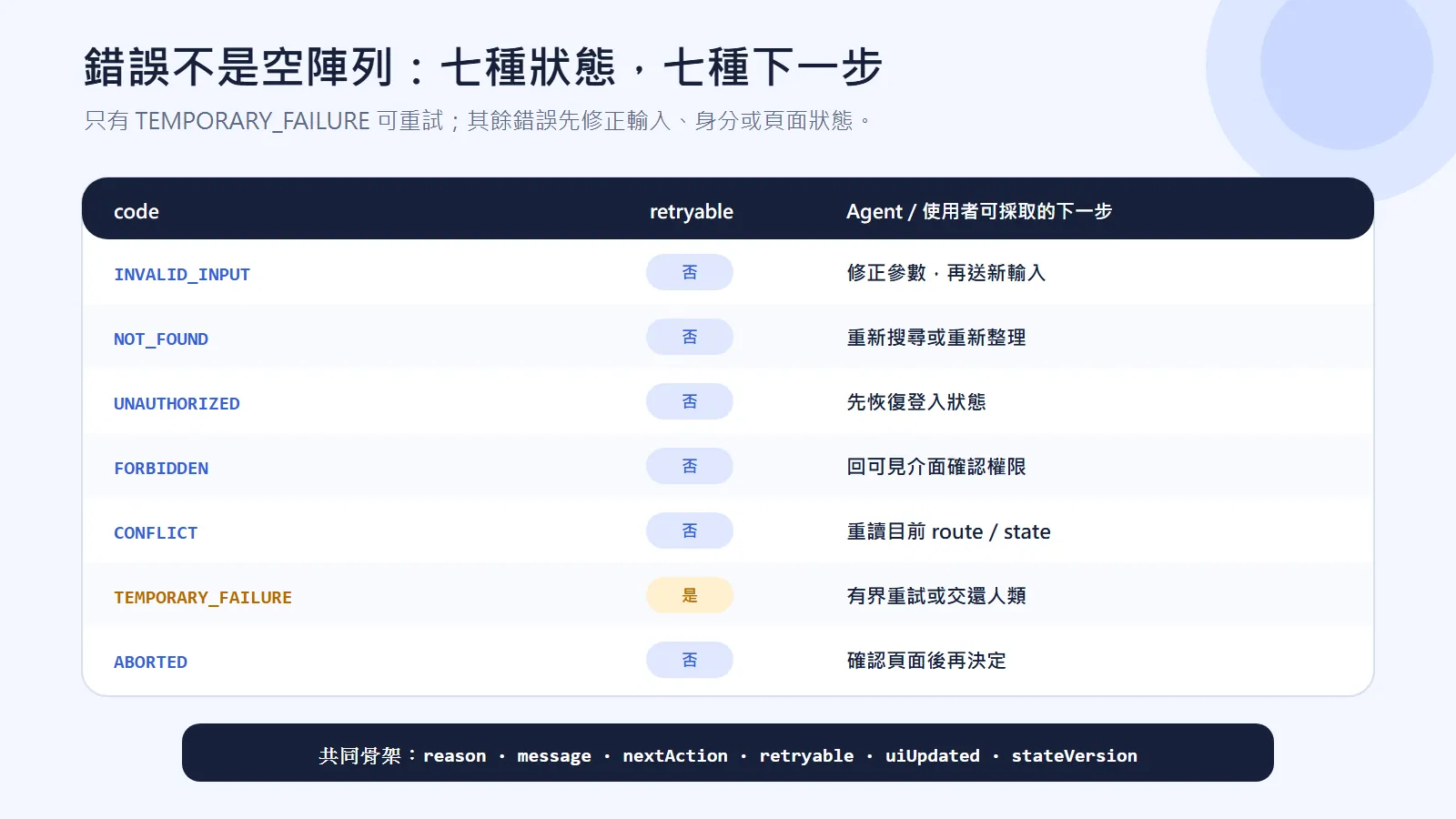Select the subtitle mentioning TEMPORARY_FAILURE 可重試

[479, 120]
